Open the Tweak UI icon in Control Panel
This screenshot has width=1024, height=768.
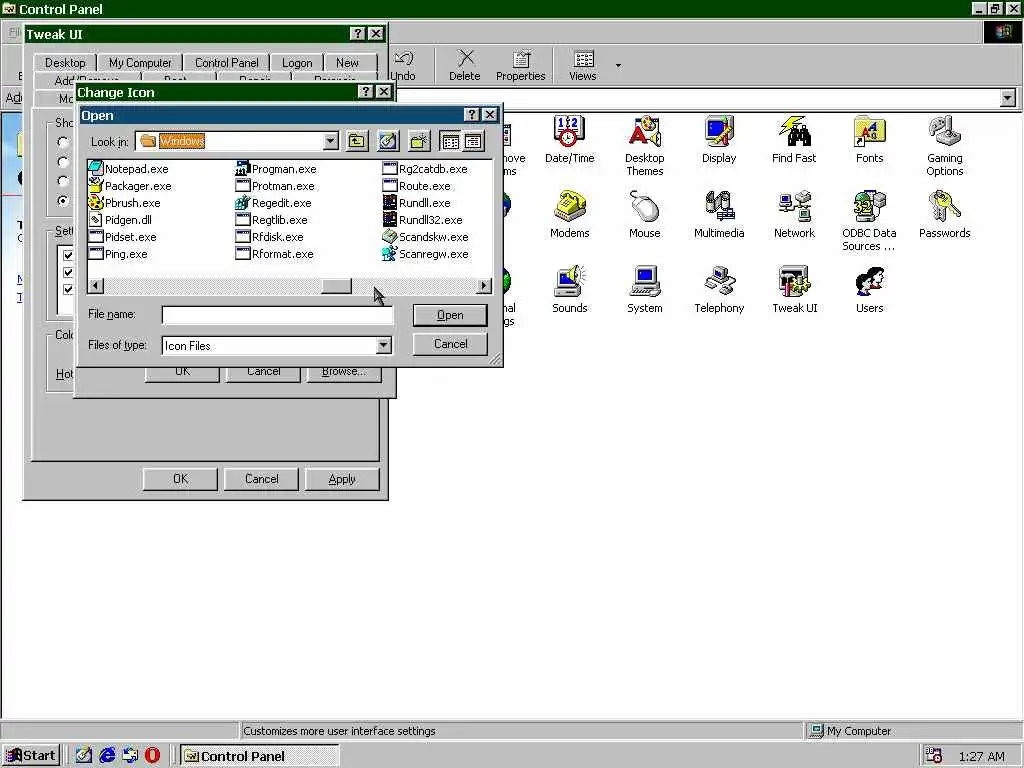point(793,289)
